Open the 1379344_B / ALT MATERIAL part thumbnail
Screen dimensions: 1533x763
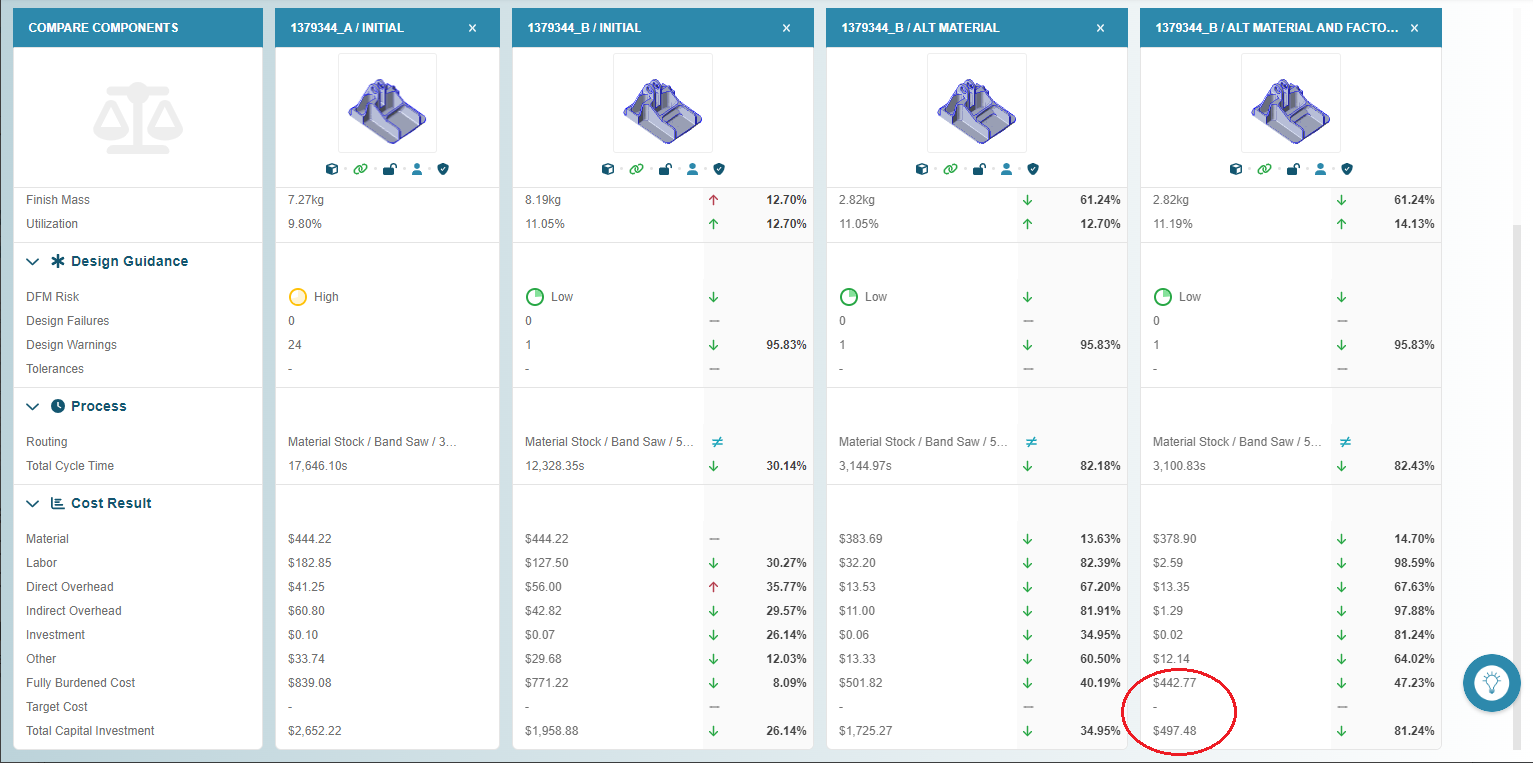(x=977, y=103)
